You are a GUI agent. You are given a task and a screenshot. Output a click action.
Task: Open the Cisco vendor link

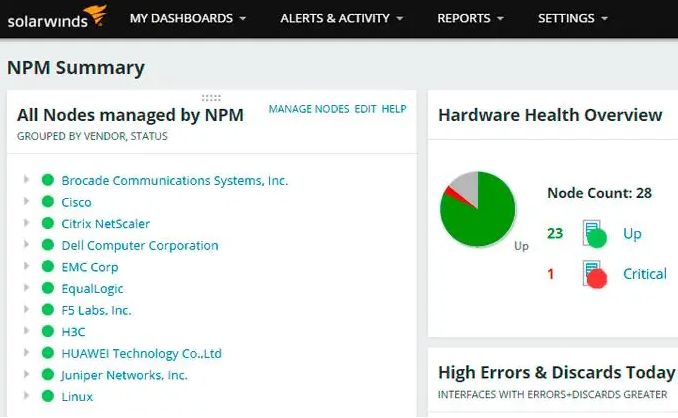[77, 202]
